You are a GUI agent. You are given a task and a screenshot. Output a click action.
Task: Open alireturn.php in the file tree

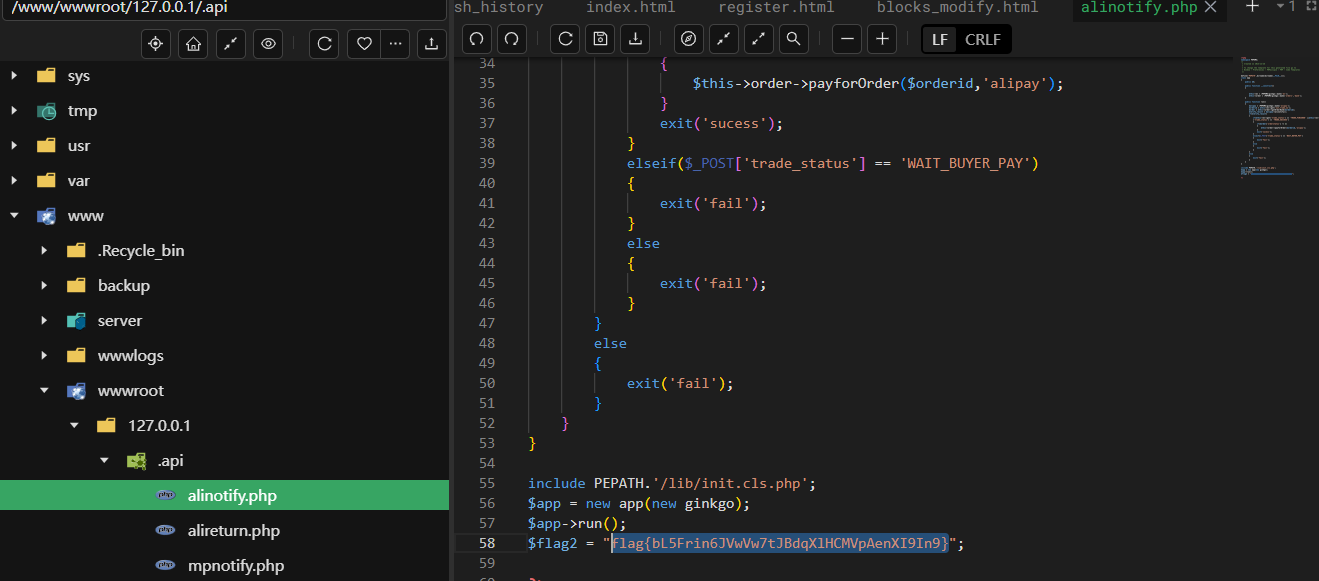233,530
